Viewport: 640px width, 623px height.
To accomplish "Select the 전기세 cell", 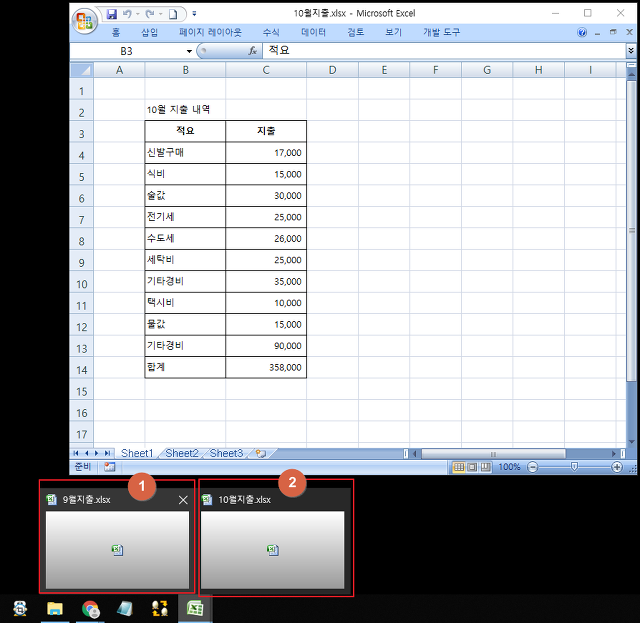I will coord(185,217).
